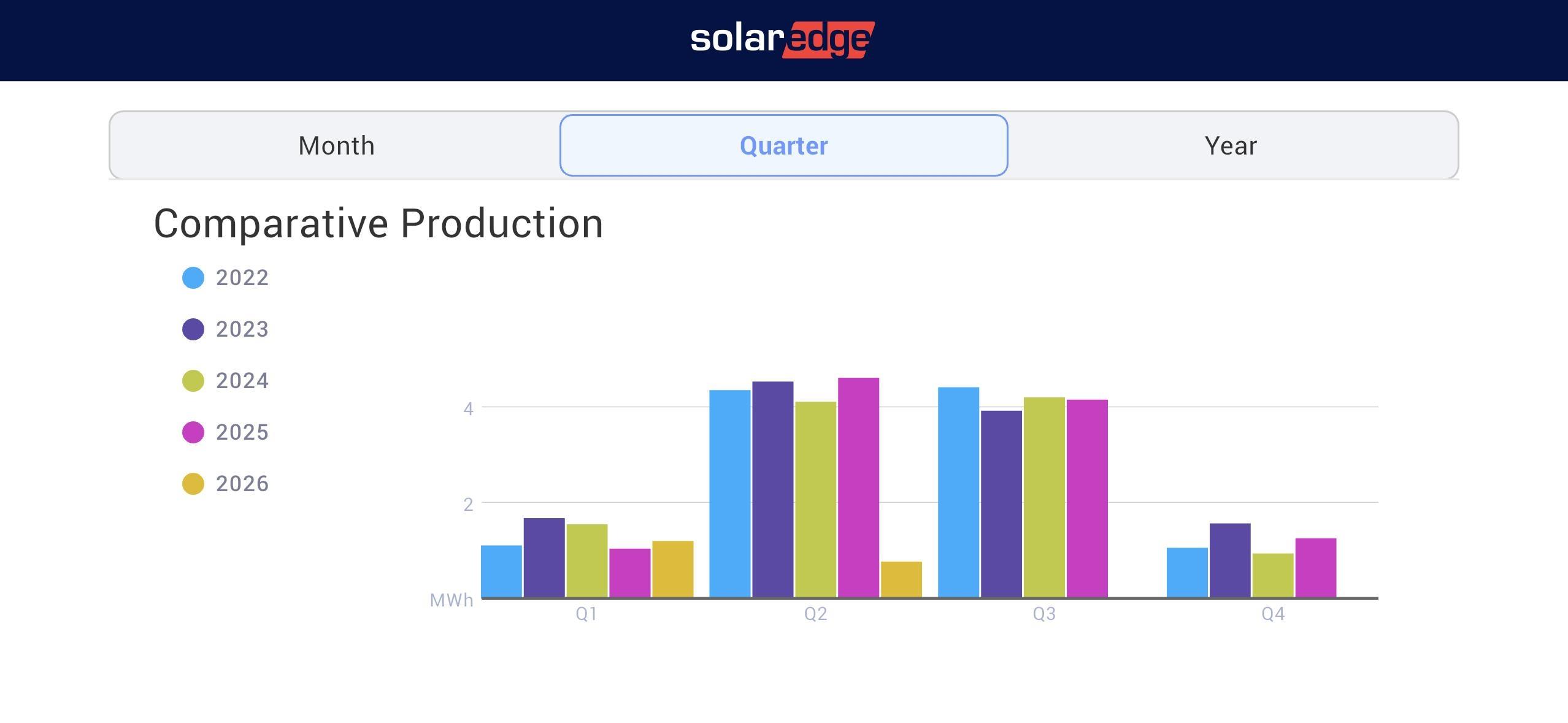Click the 2026 legend label

coord(242,484)
